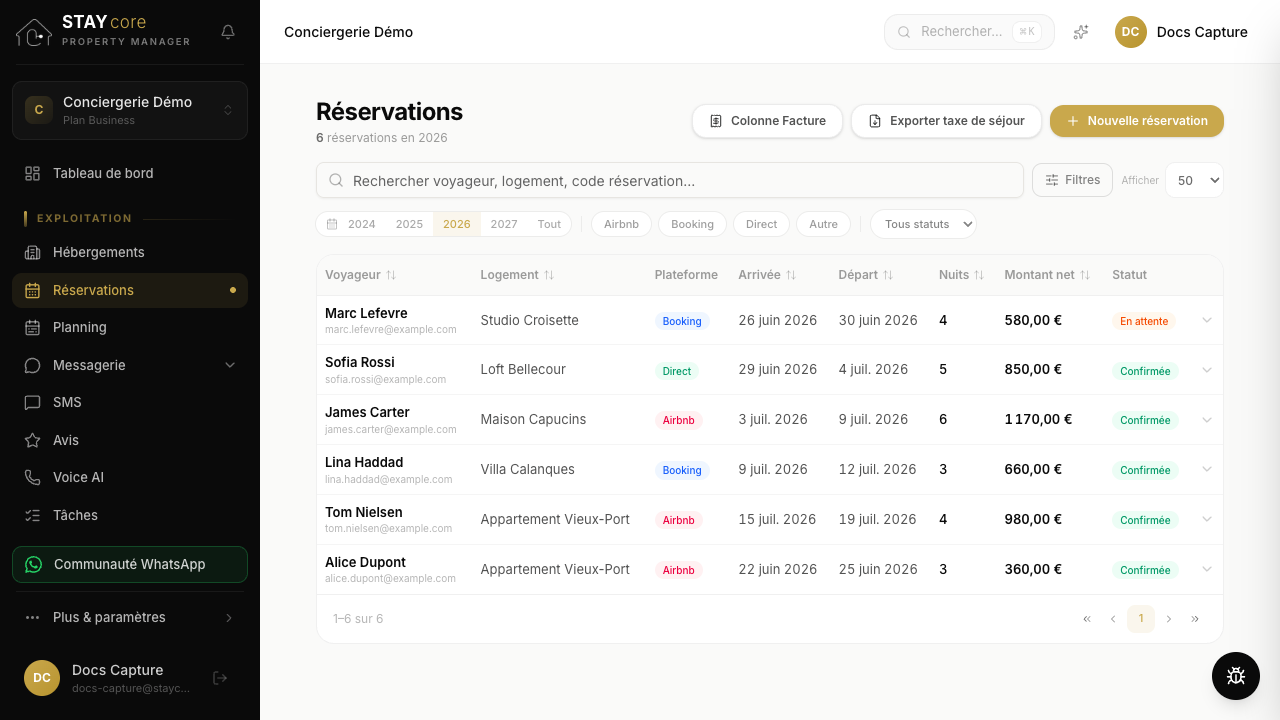Click the reservation search input field
The width and height of the screenshot is (1280, 720).
tap(670, 180)
